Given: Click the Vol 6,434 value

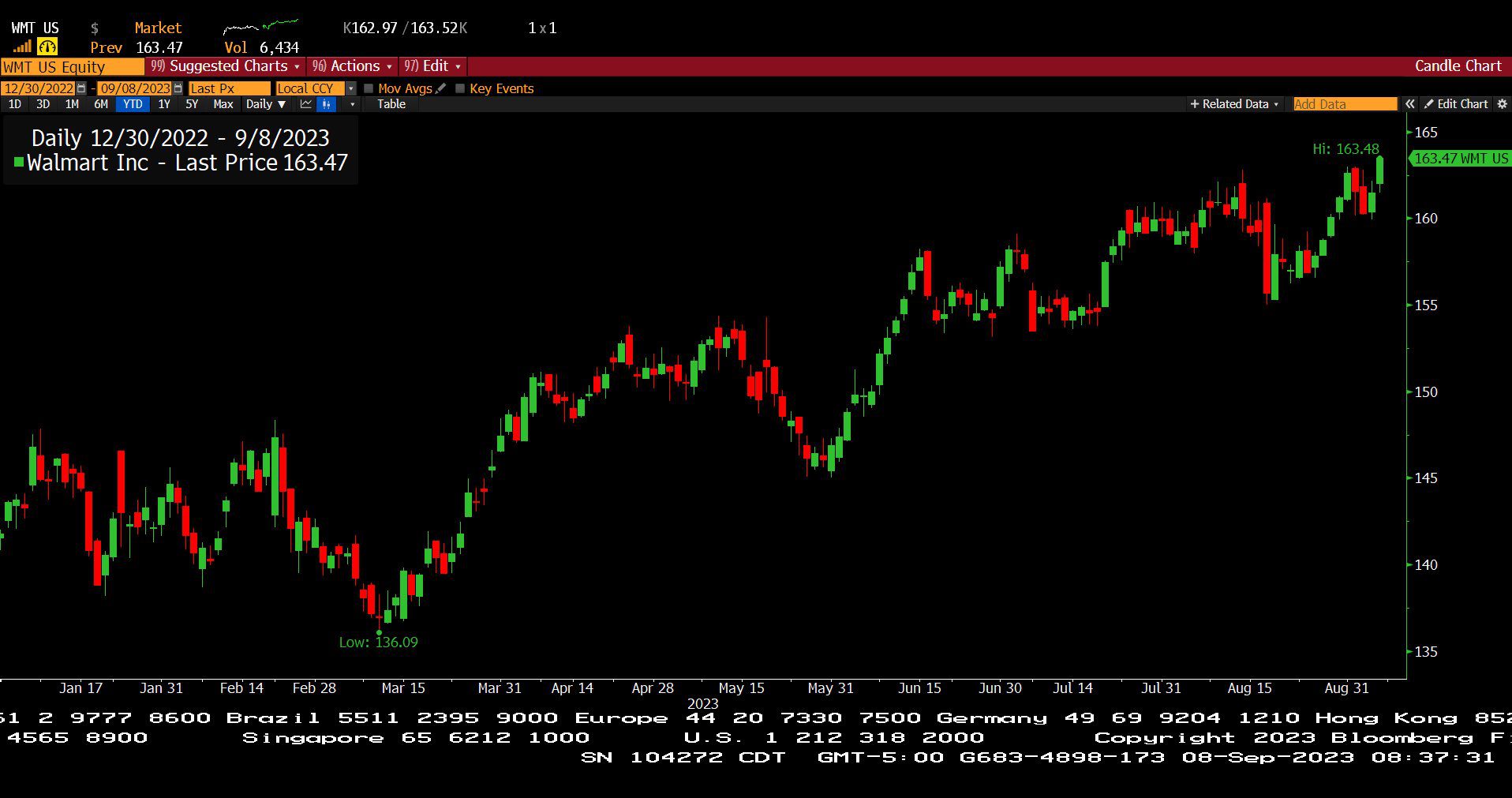Looking at the screenshot, I should (x=262, y=47).
